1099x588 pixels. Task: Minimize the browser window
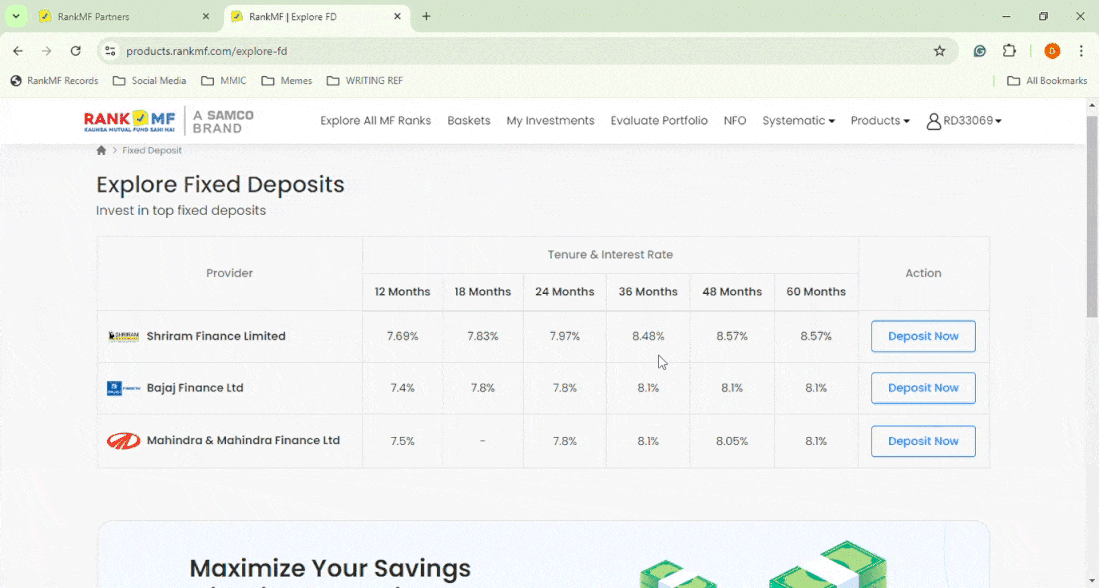pyautogui.click(x=1006, y=16)
